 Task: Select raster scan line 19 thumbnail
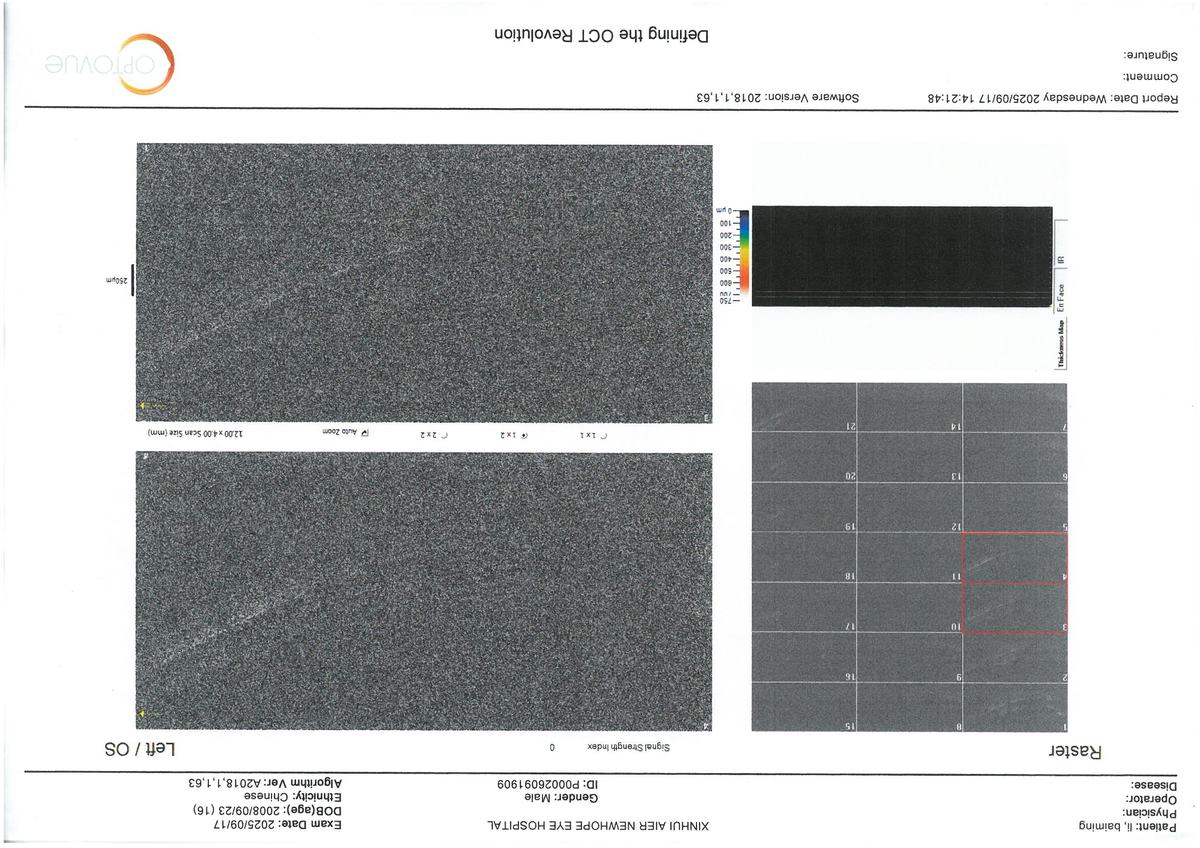(804, 507)
